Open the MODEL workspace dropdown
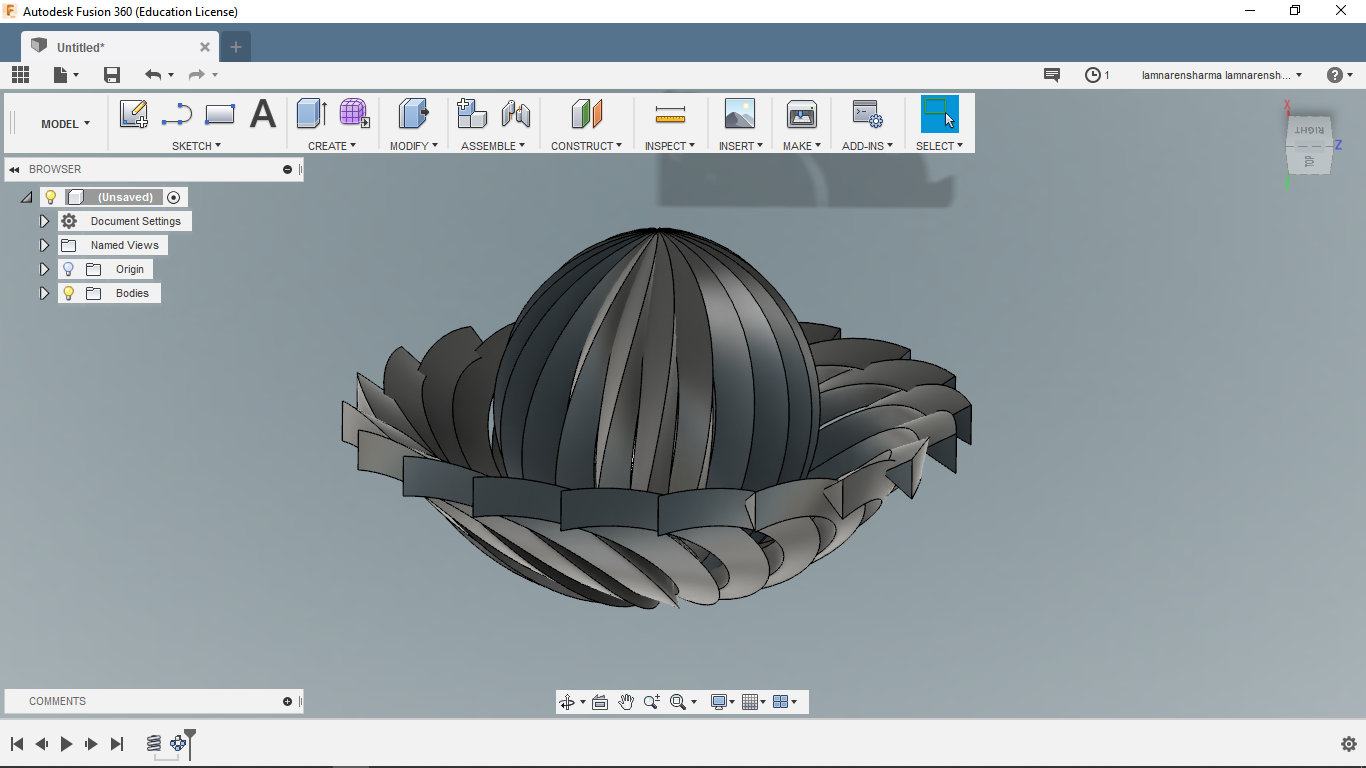Image resolution: width=1366 pixels, height=768 pixels. [x=65, y=124]
